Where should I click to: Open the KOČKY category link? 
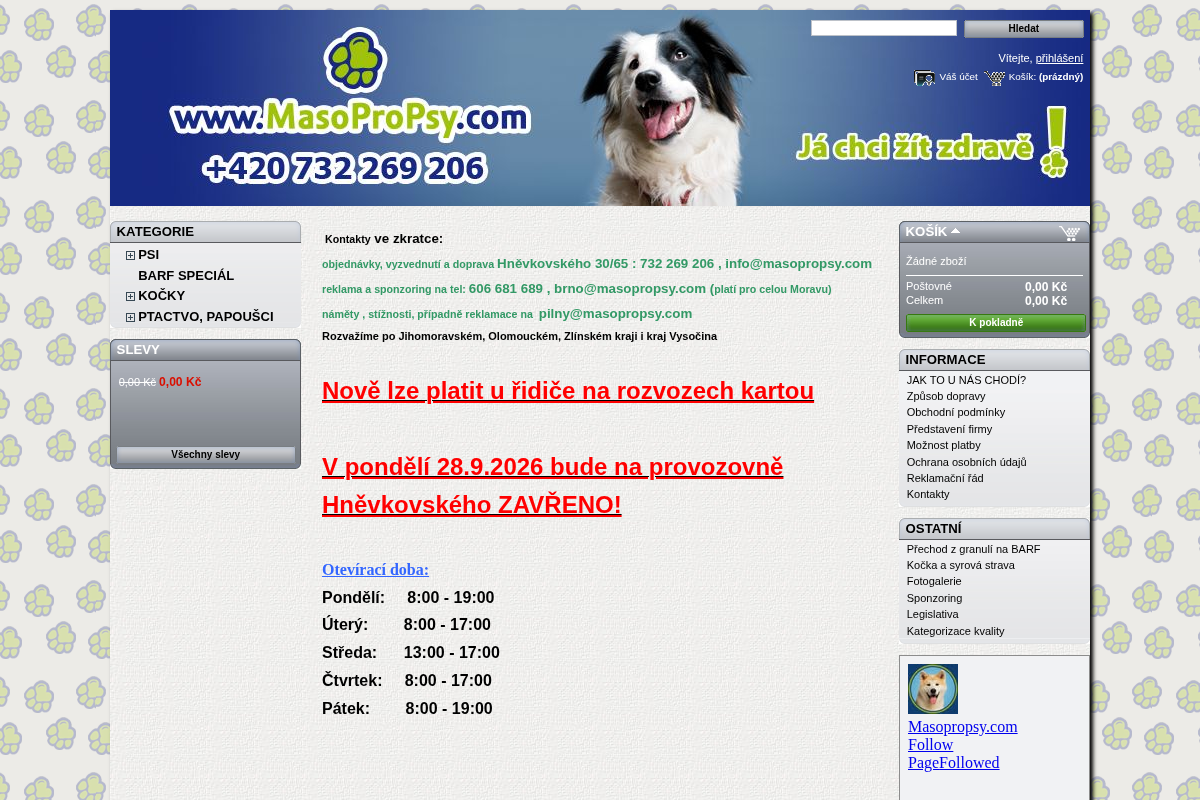tap(161, 296)
